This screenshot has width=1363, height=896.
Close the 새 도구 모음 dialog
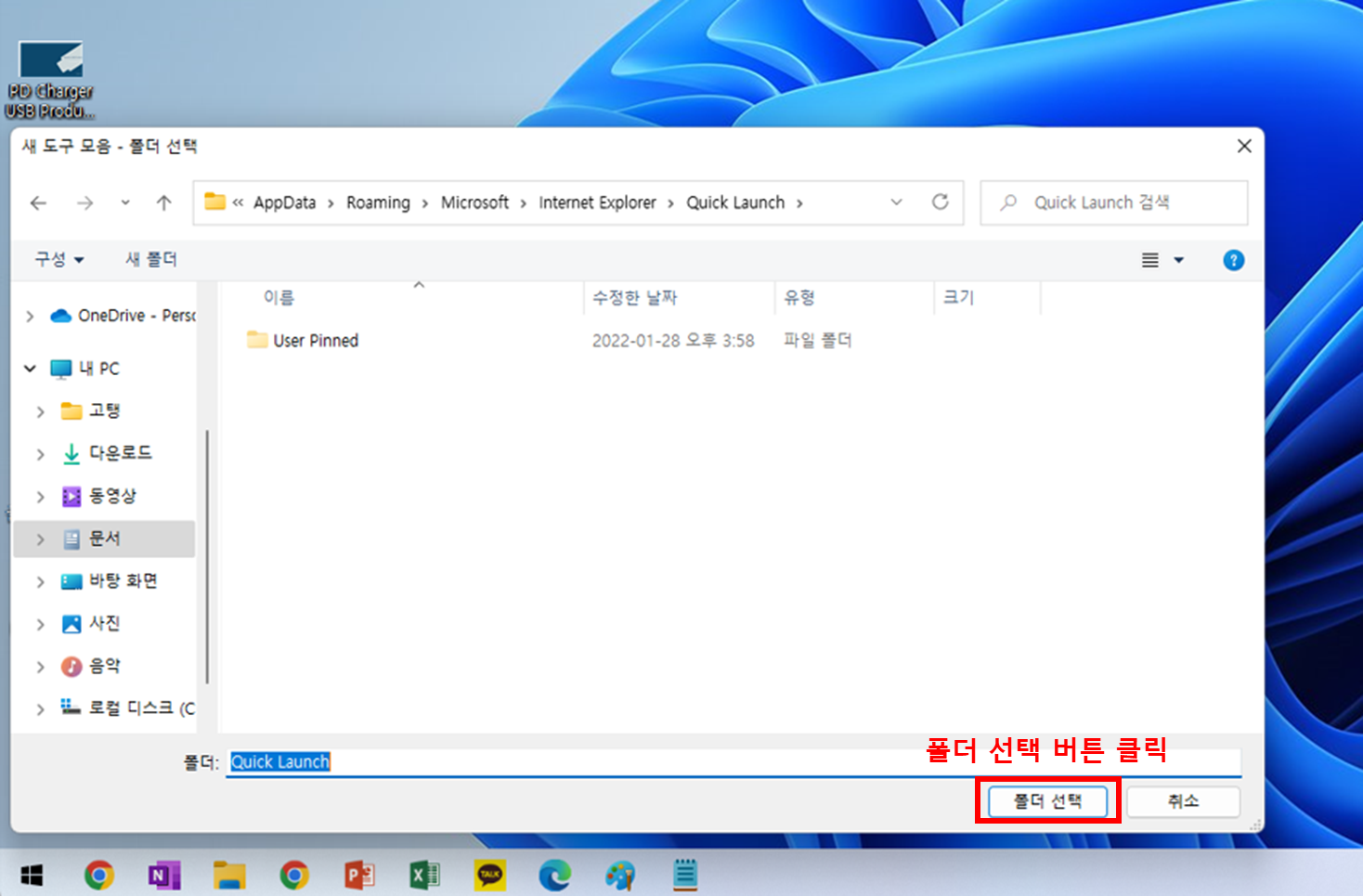click(x=1244, y=146)
